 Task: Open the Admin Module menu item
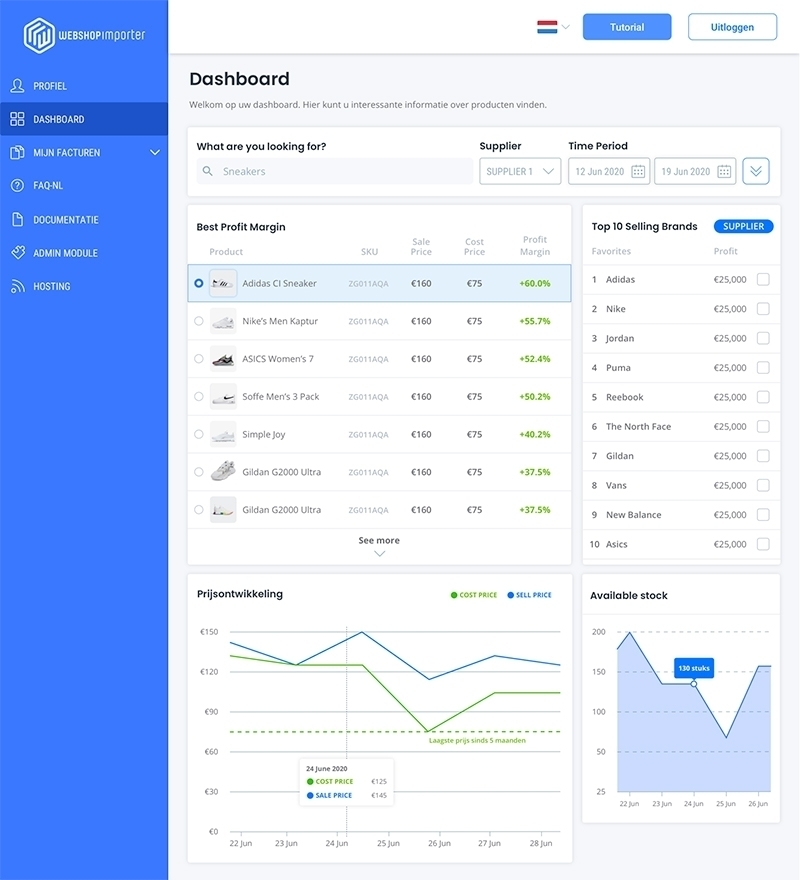point(84,253)
